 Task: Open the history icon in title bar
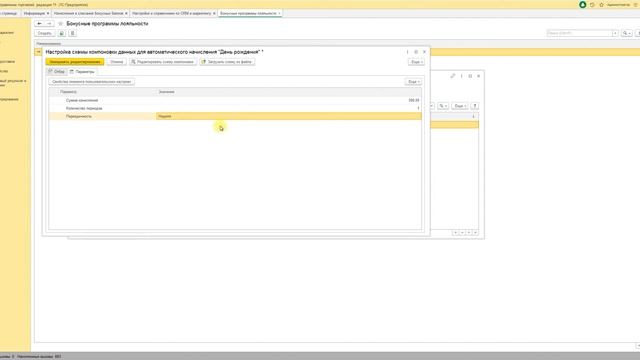point(592,5)
